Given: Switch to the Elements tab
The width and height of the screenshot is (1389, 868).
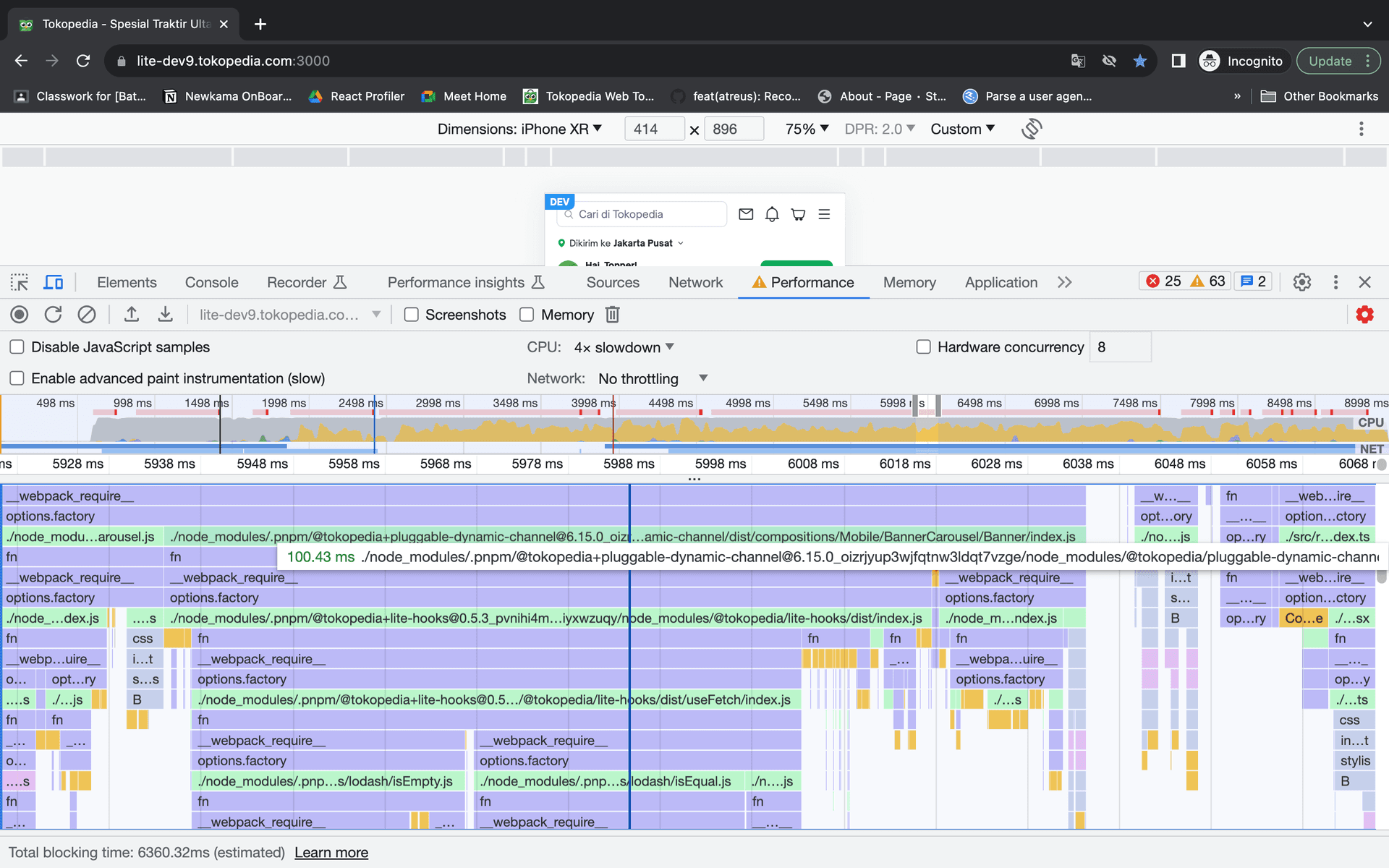Looking at the screenshot, I should (x=127, y=282).
